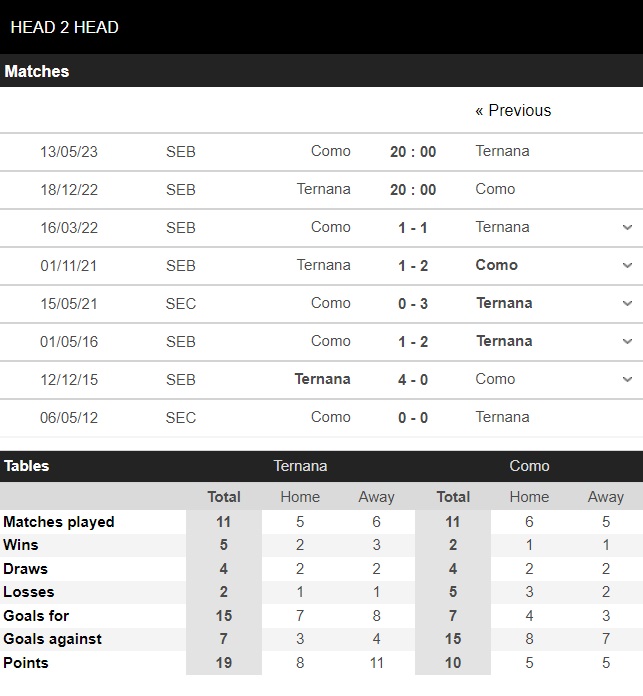The height and width of the screenshot is (696, 643).
Task: Expand the 12/12/15 Ternana 4-0 Como match
Action: (627, 380)
